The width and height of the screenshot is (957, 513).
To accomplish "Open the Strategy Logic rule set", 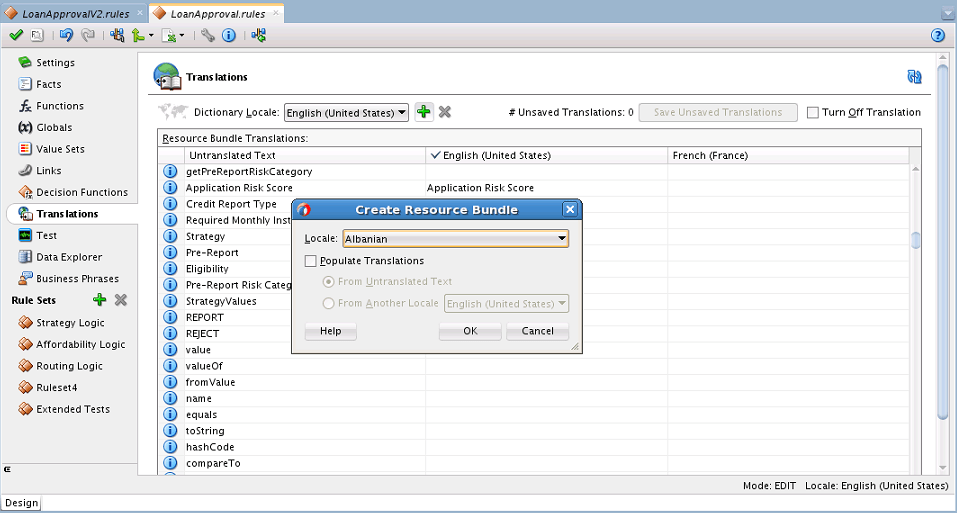I will 70,323.
